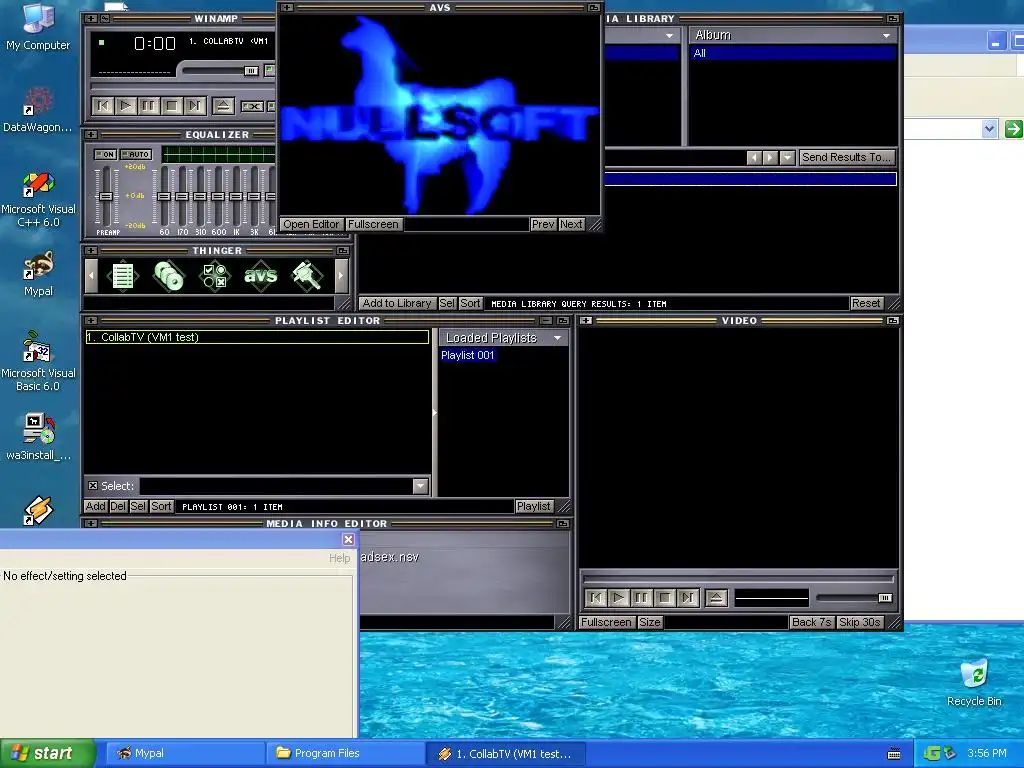Click Play in Video window
Image resolution: width=1024 pixels, height=768 pixels.
(618, 598)
